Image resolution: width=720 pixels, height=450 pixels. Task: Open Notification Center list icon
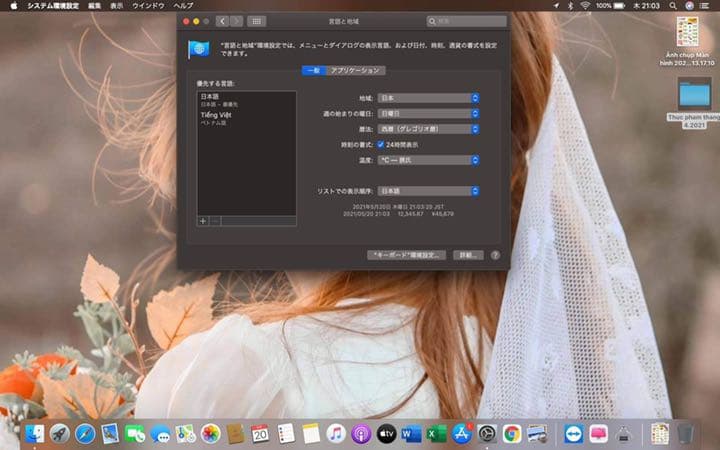click(704, 6)
